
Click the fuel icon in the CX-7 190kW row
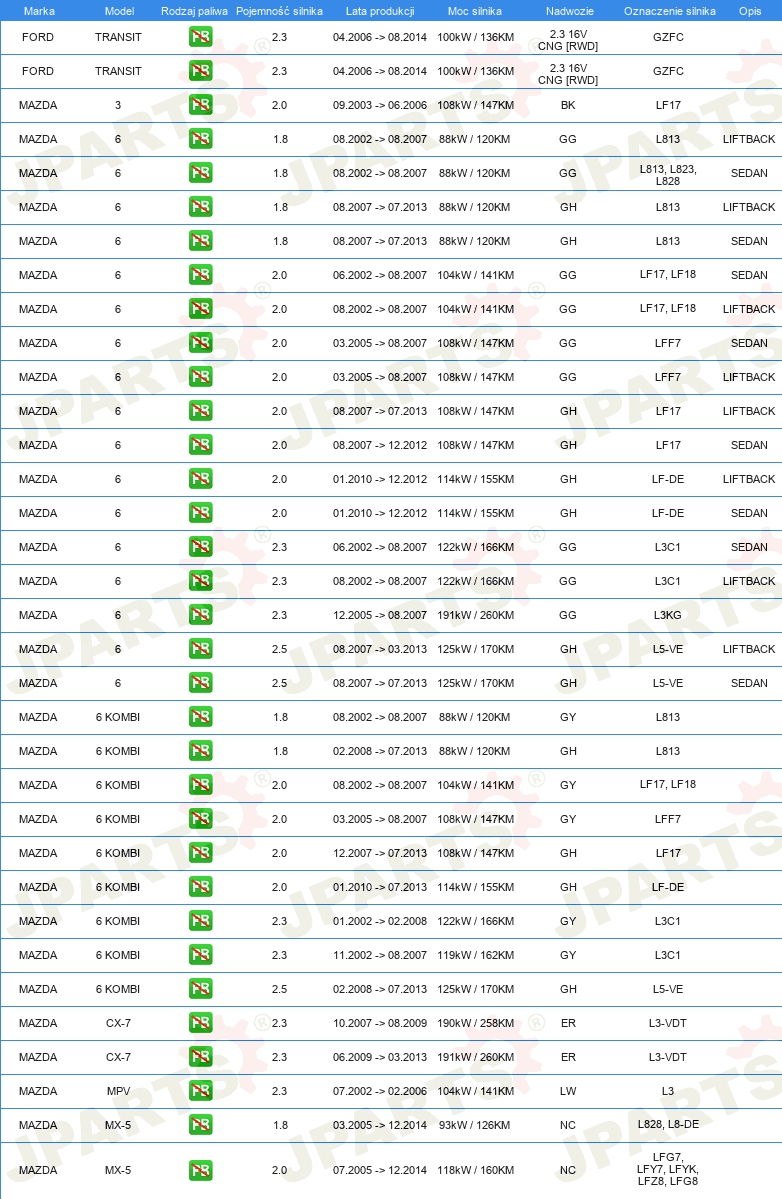[200, 1022]
